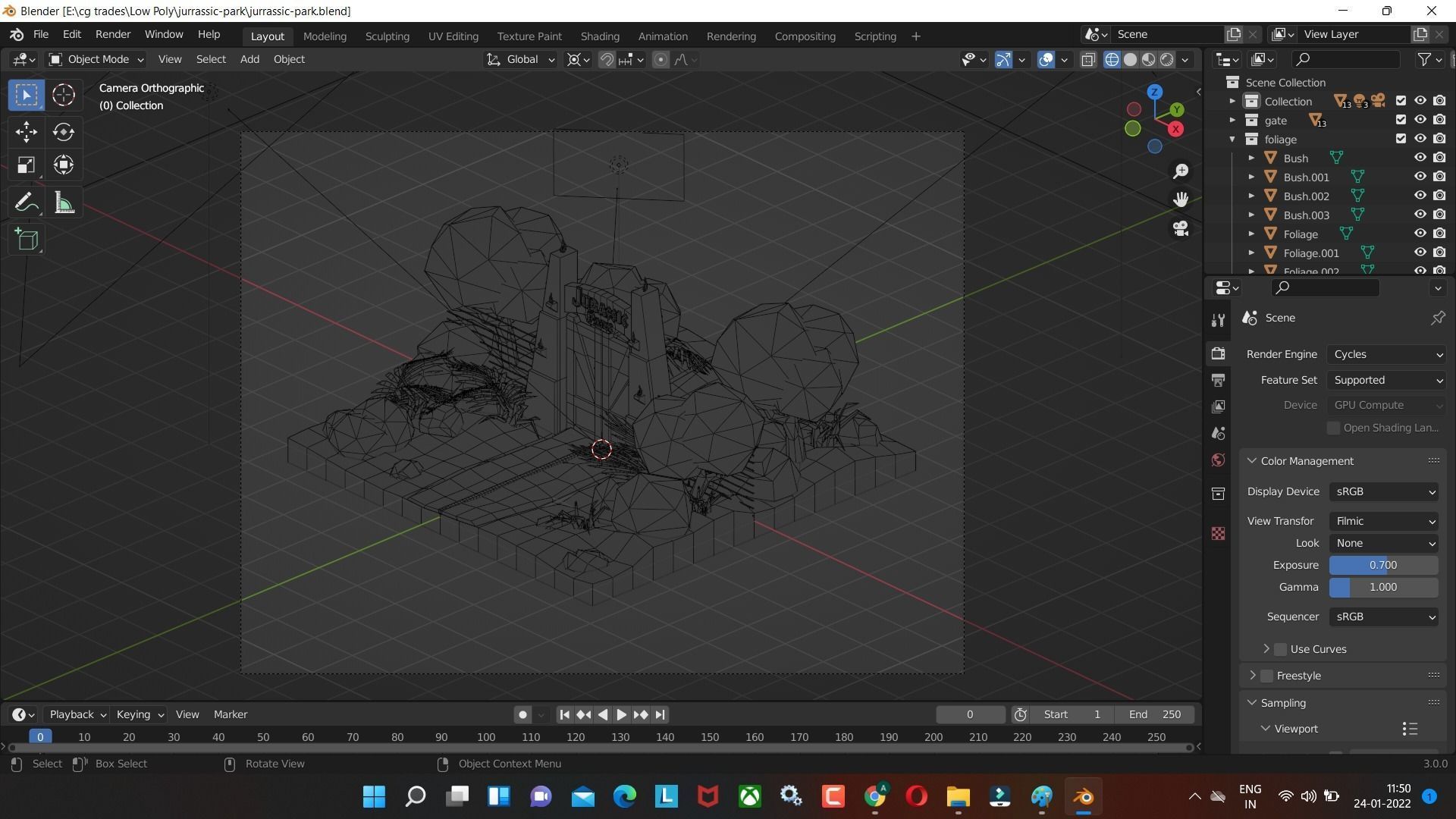Switch to solid viewport shading

point(1130,60)
